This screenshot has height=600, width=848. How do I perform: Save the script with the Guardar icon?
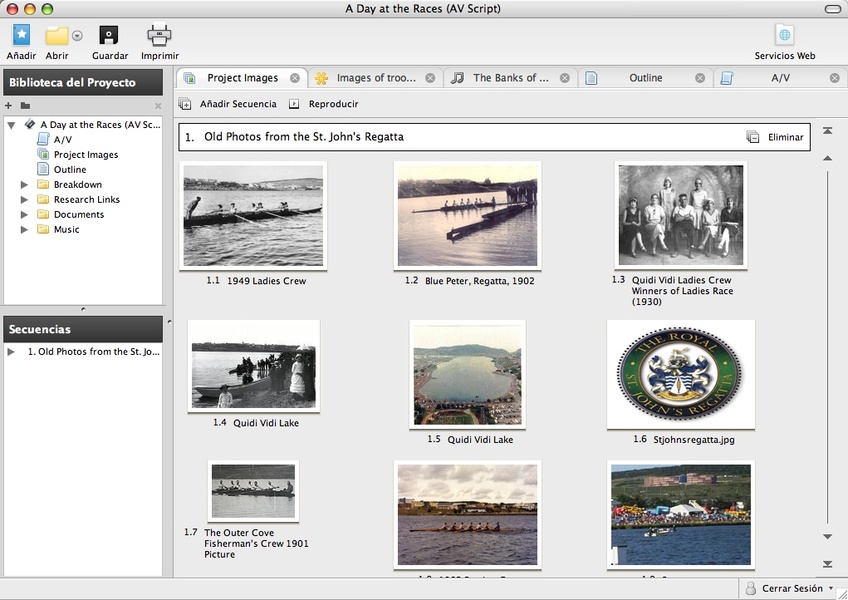coord(109,35)
